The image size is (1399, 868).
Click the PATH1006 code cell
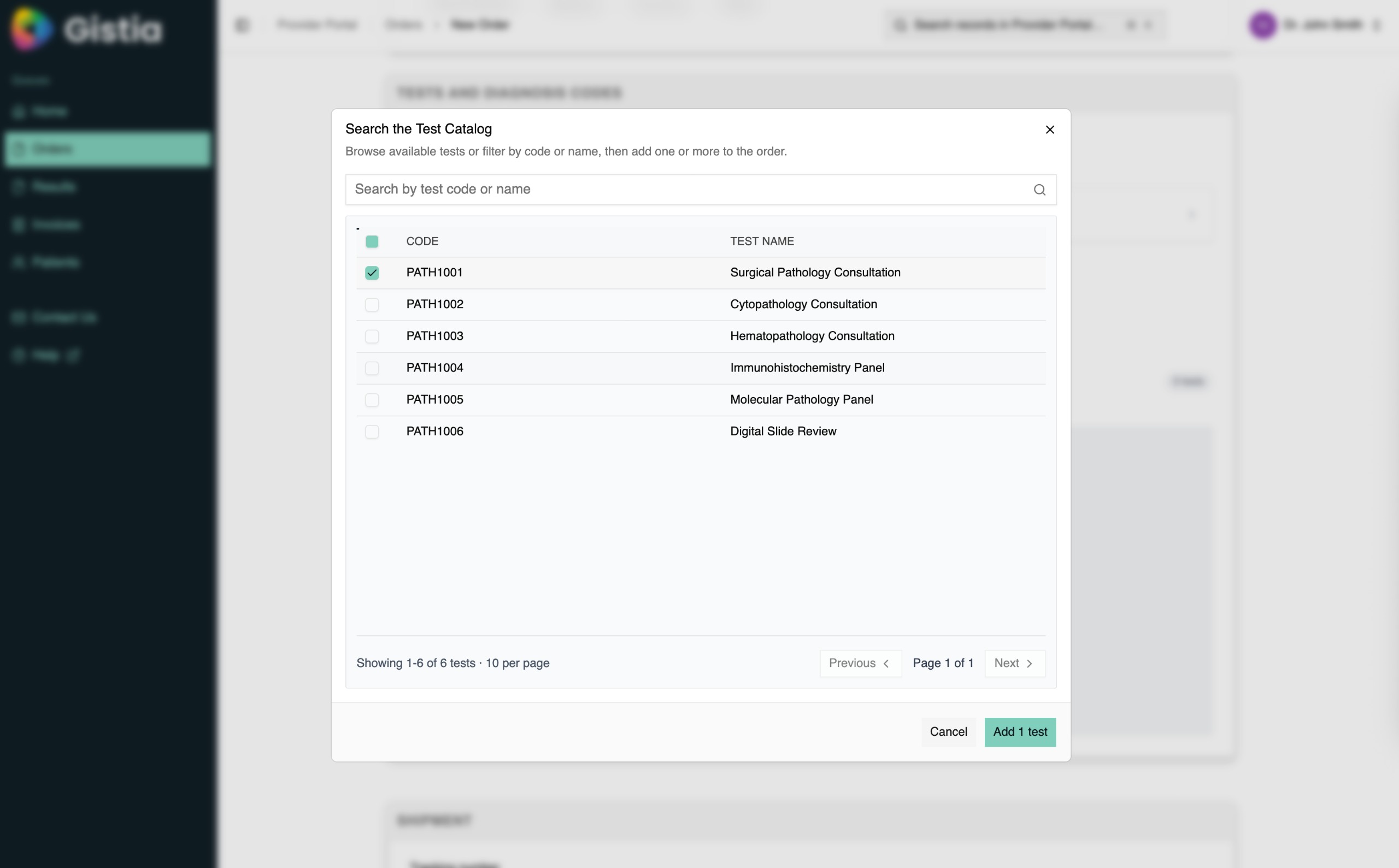pyautogui.click(x=435, y=432)
